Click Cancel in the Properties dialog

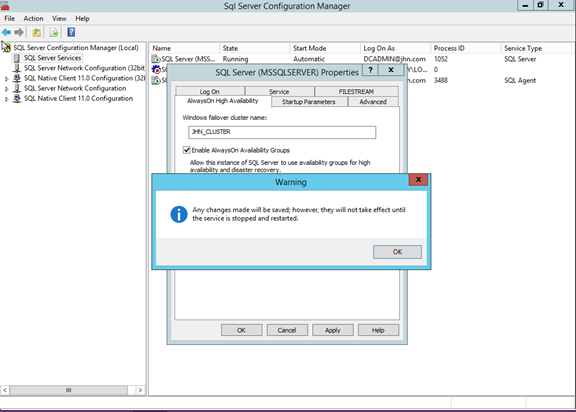coord(287,330)
